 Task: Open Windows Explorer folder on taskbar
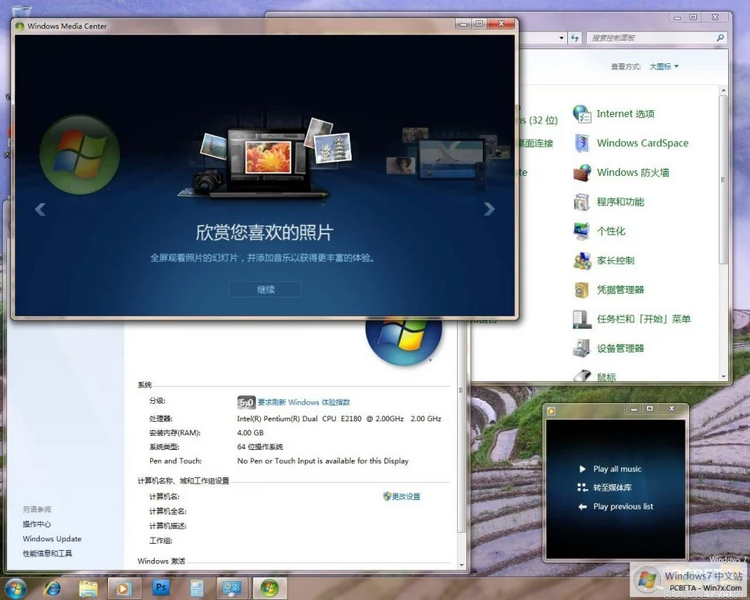click(88, 588)
